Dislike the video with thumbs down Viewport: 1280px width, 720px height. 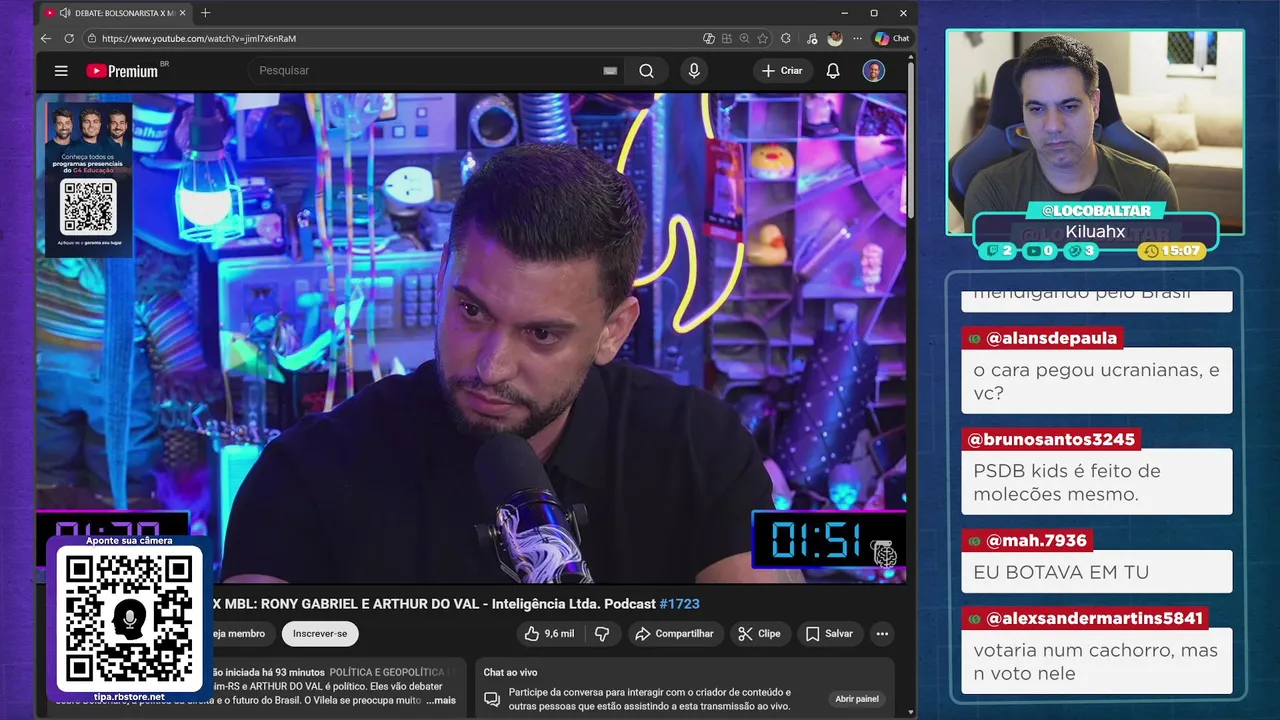point(602,634)
